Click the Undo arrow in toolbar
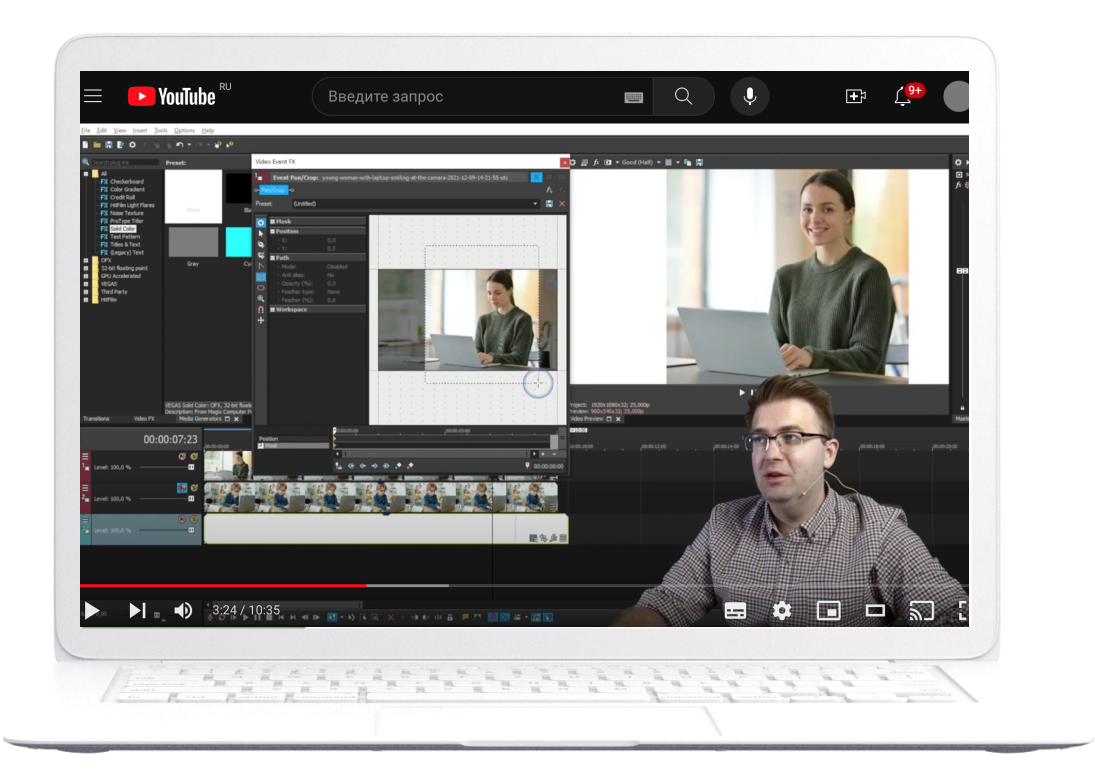 click(x=179, y=145)
